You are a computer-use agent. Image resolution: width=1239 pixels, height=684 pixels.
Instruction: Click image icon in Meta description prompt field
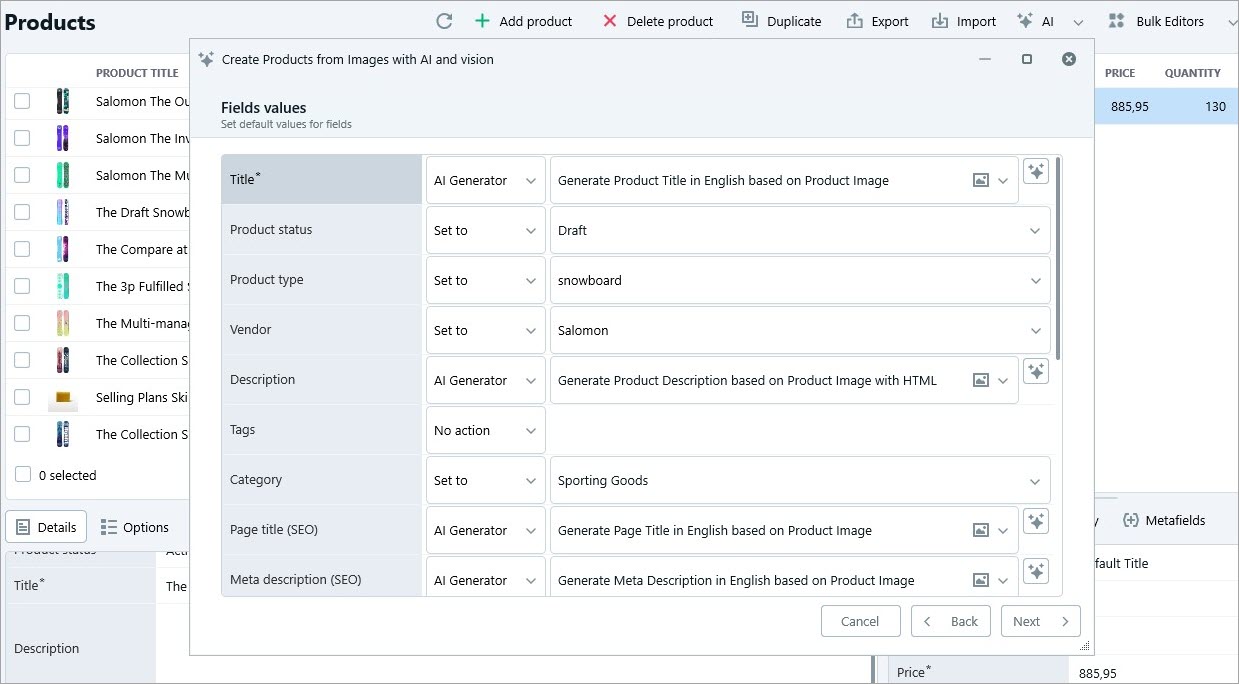[981, 581]
